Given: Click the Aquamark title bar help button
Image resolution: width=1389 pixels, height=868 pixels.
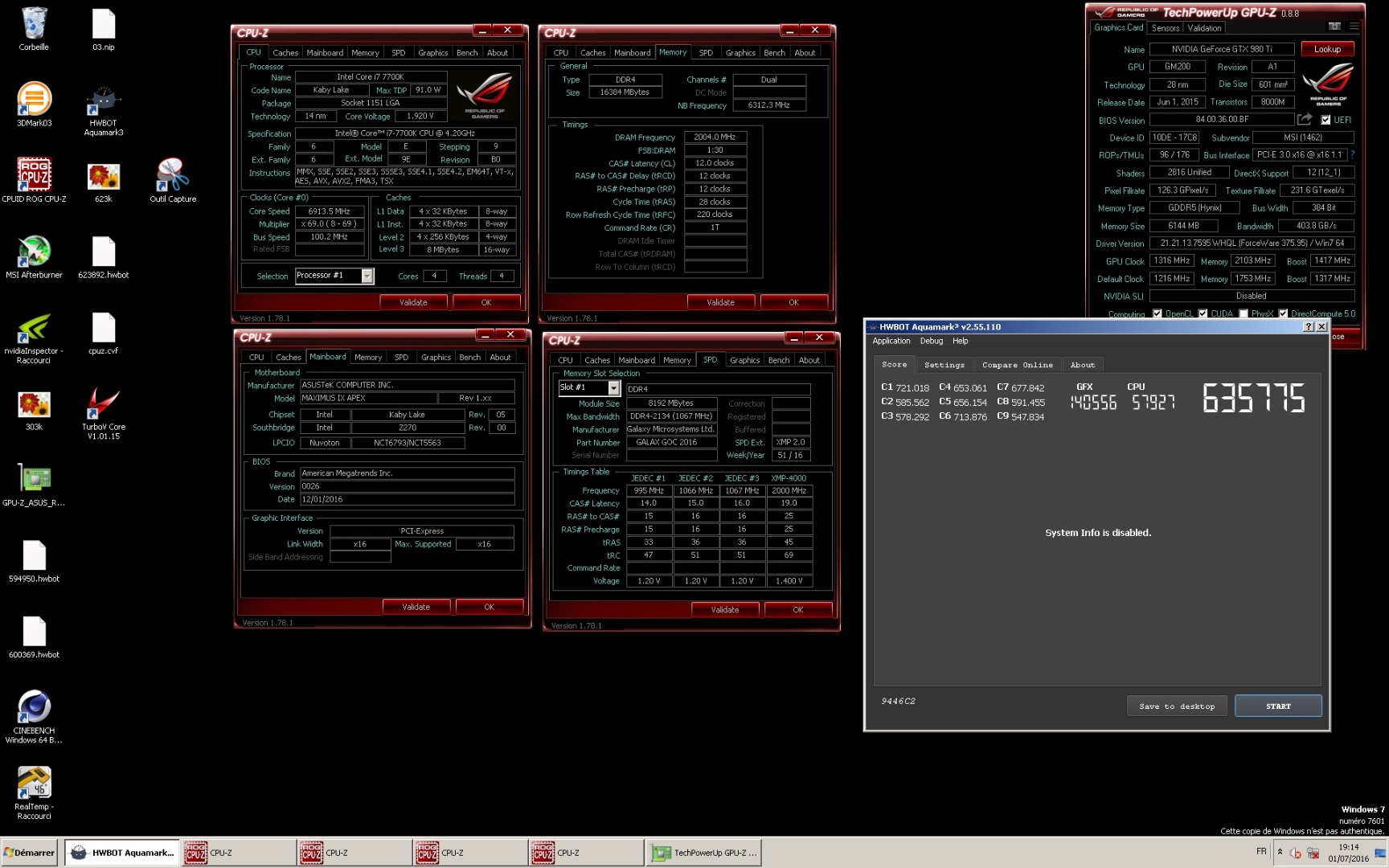Looking at the screenshot, I should [x=1308, y=326].
